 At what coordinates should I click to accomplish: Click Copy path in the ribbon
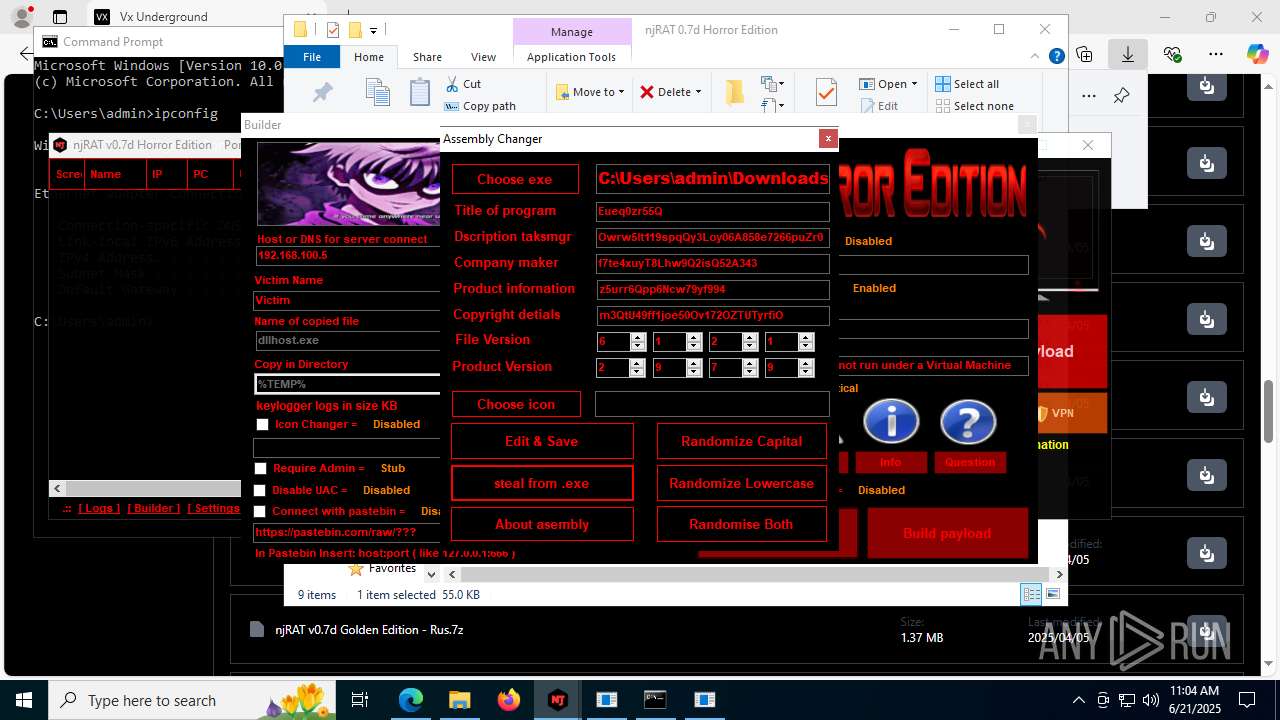coord(480,106)
